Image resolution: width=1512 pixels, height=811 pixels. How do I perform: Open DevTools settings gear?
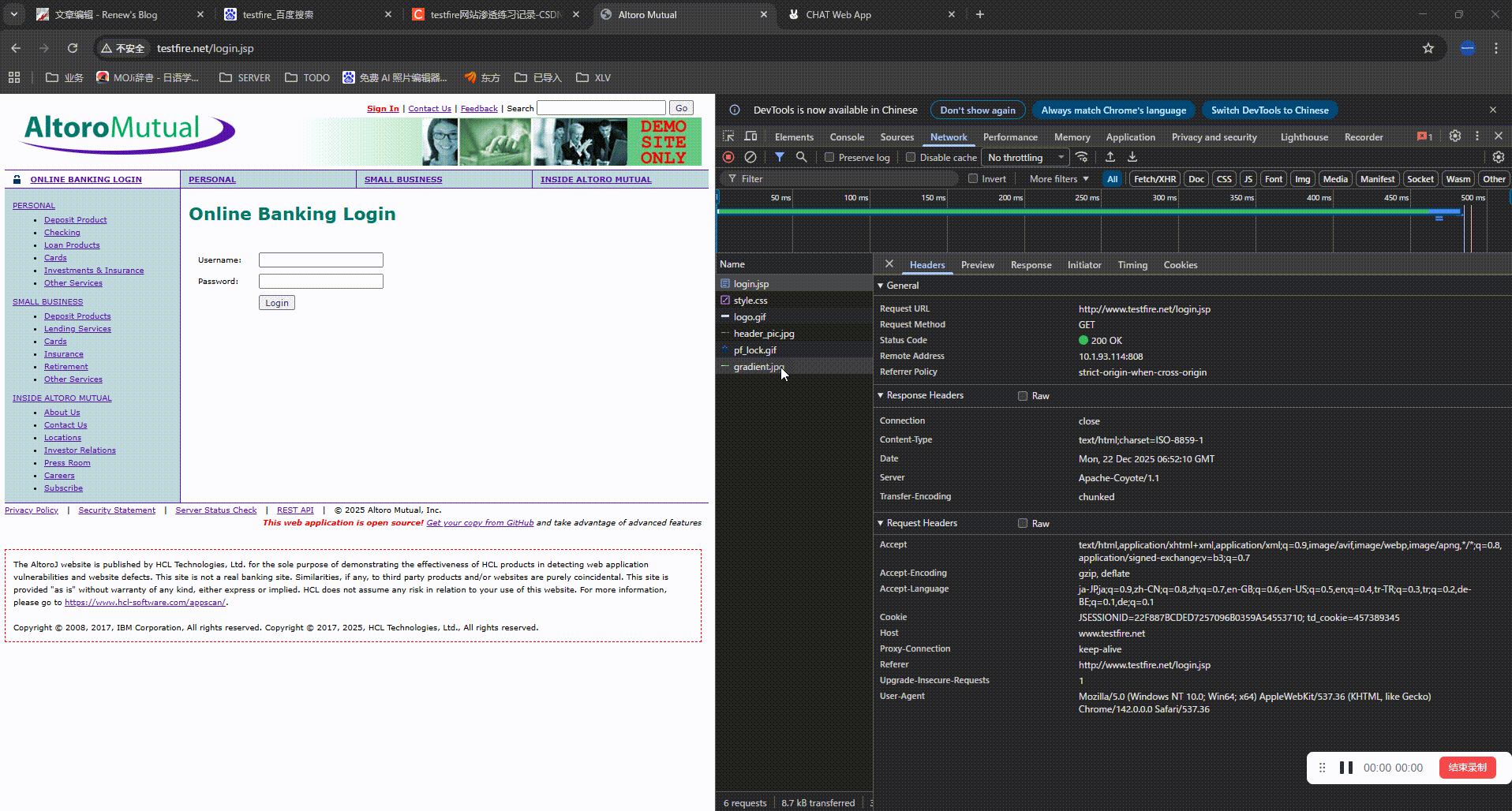coord(1454,136)
